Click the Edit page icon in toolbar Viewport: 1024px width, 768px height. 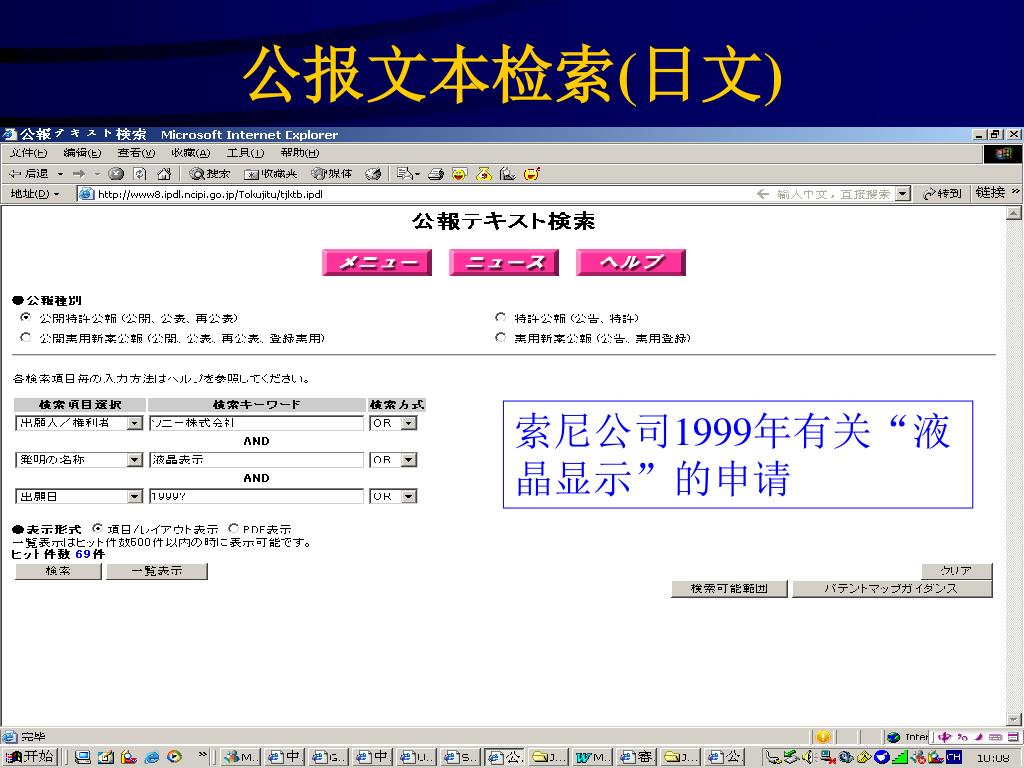click(507, 174)
